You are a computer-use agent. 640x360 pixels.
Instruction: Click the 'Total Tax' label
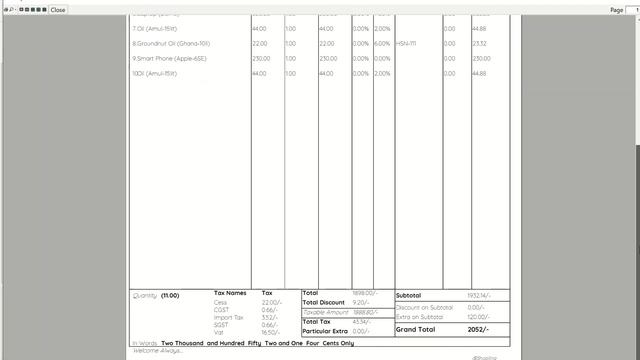(316, 322)
